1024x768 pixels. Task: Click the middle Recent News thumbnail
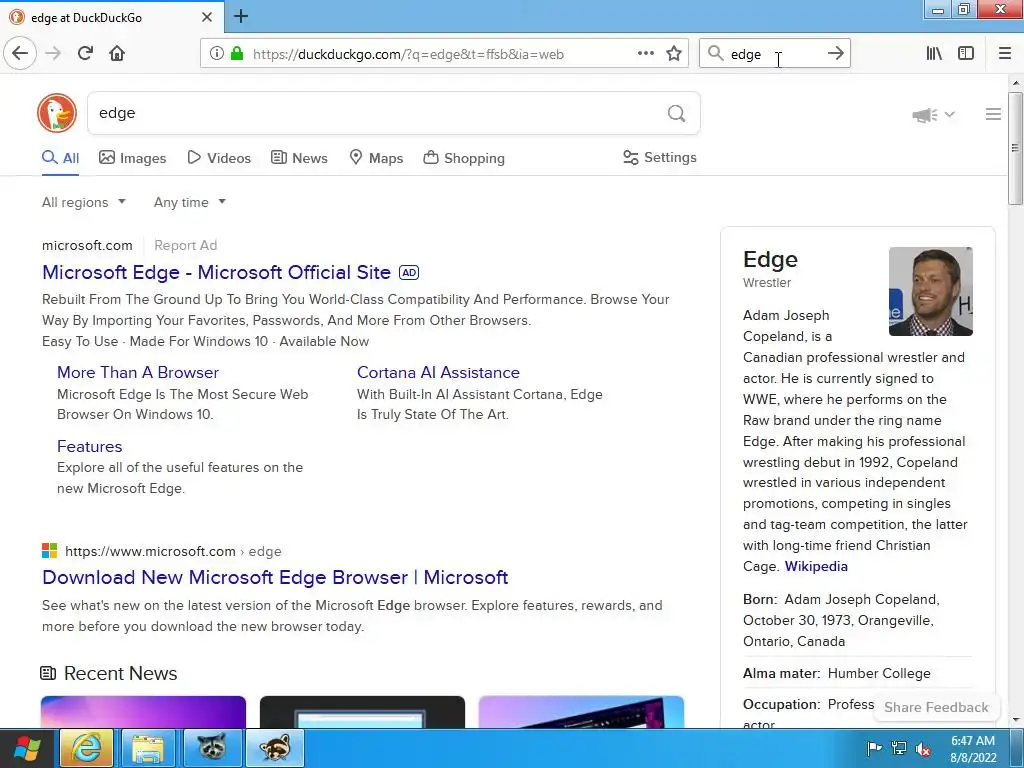click(362, 712)
